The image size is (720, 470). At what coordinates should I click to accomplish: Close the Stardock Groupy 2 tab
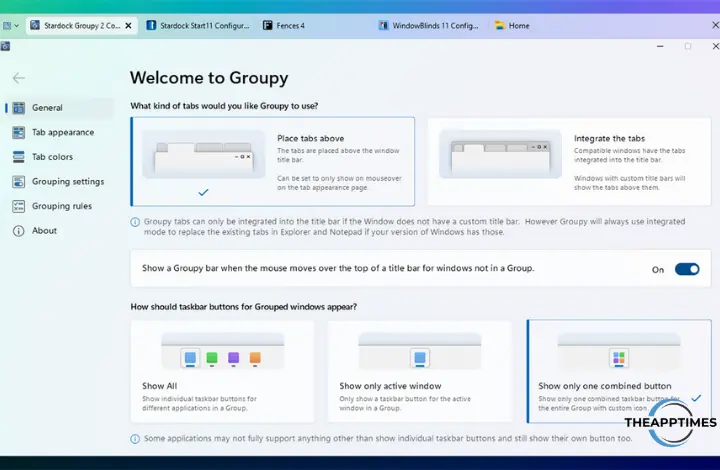(x=129, y=26)
